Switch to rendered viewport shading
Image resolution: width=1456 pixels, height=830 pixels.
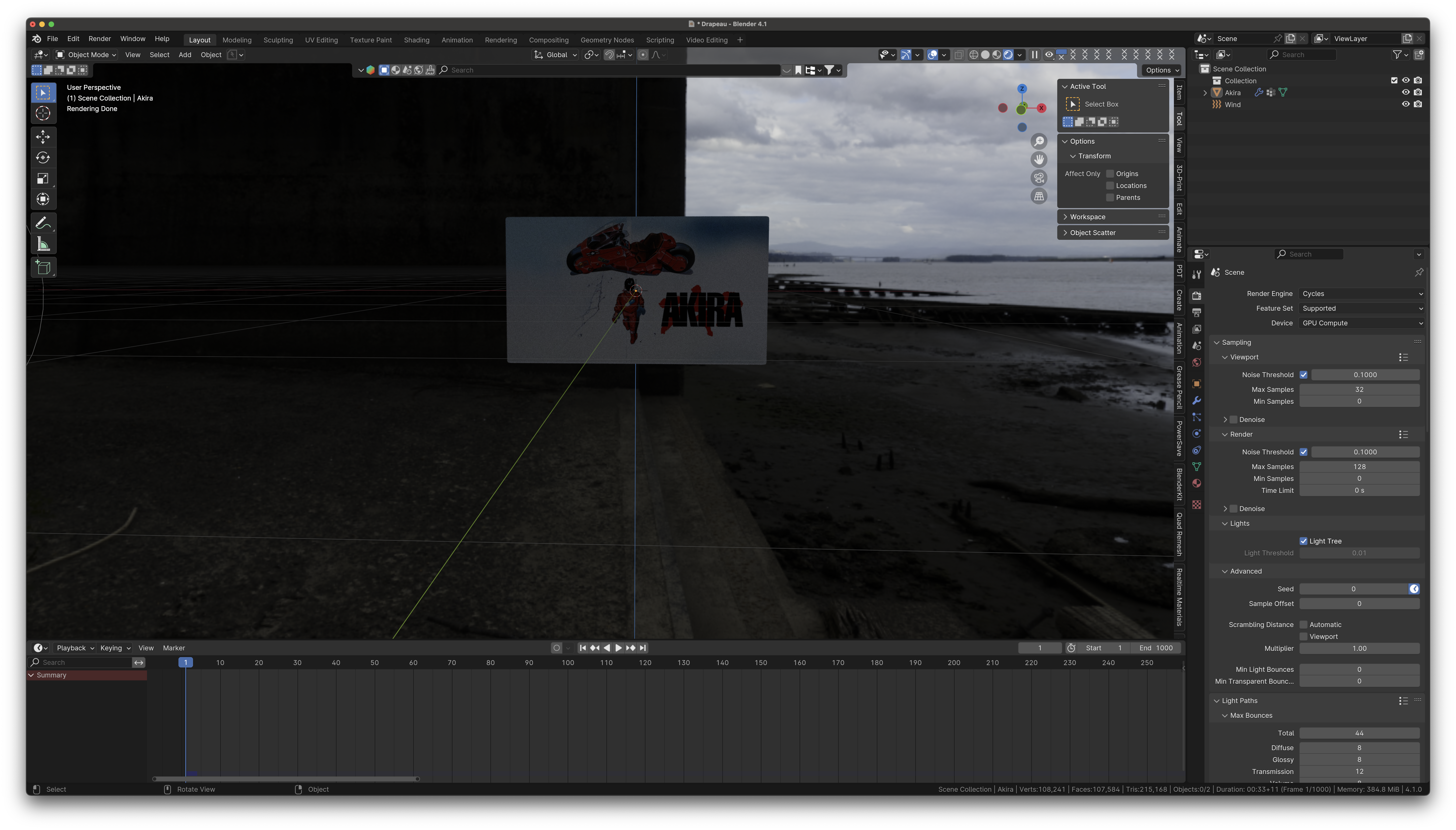point(1008,55)
